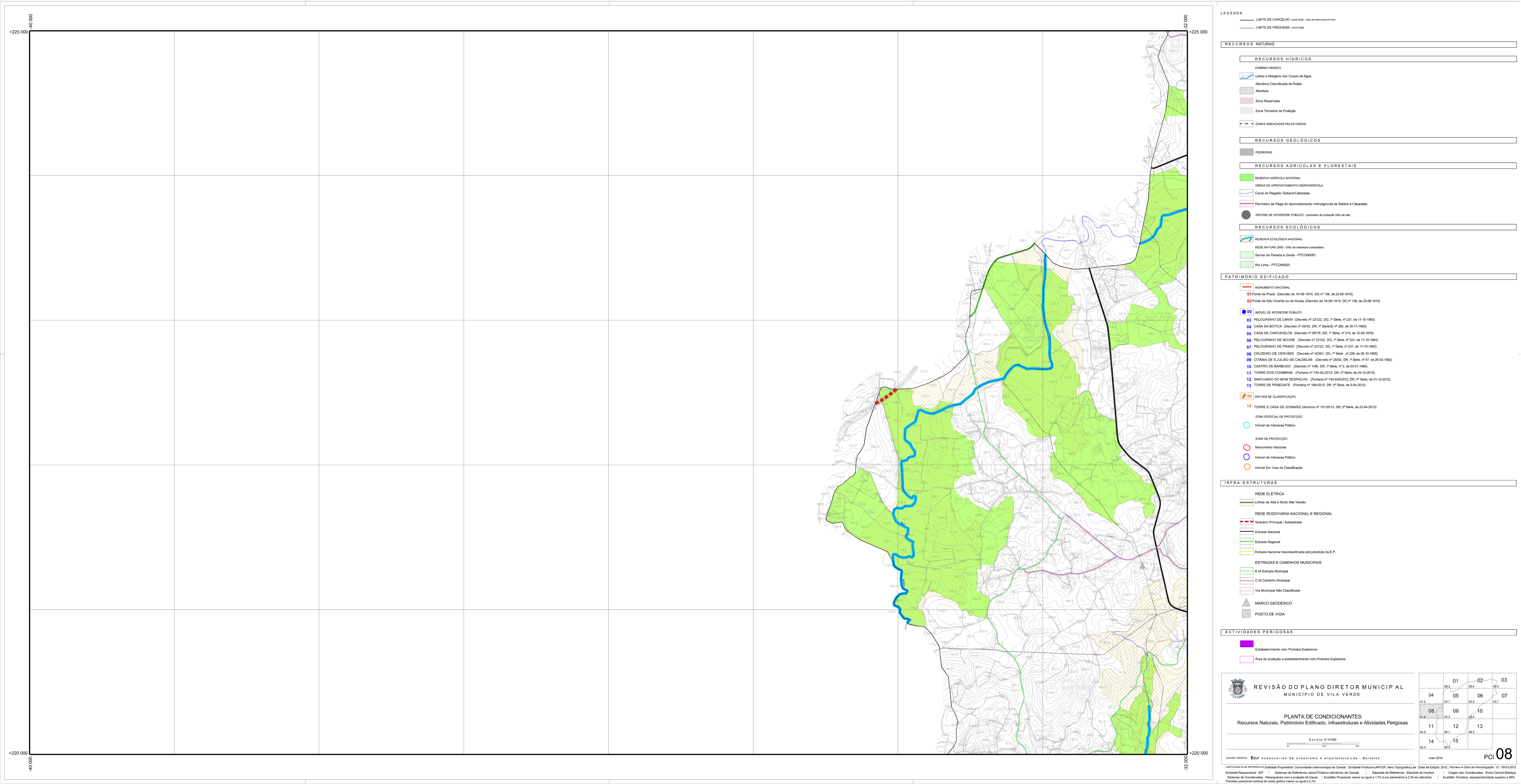This screenshot has height=784, width=1521.
Task: Click the Recursos Geológicos subsection header
Action: pyautogui.click(x=1378, y=140)
